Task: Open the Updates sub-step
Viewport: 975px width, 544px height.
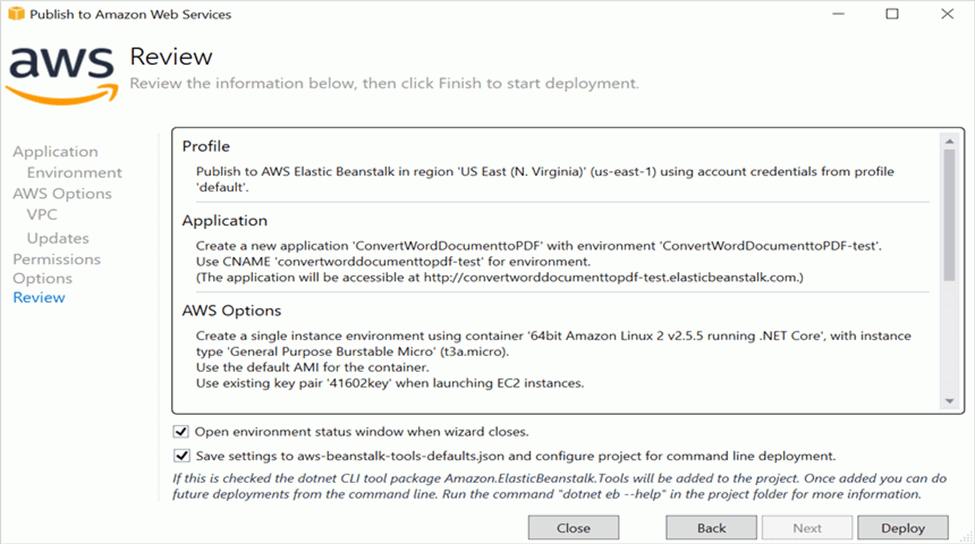Action: tap(58, 238)
